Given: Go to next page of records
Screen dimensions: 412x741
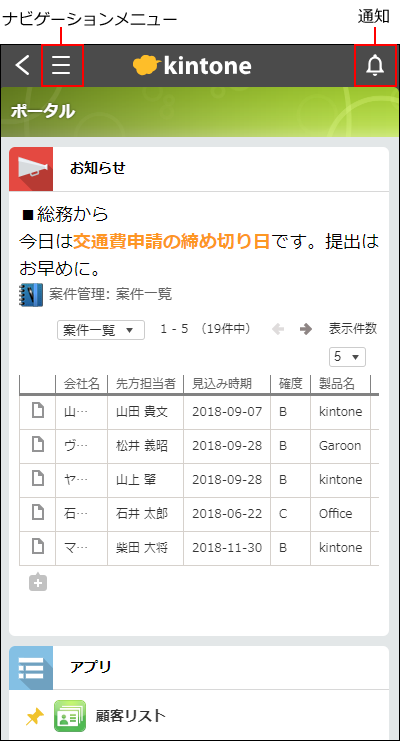Looking at the screenshot, I should tap(306, 329).
